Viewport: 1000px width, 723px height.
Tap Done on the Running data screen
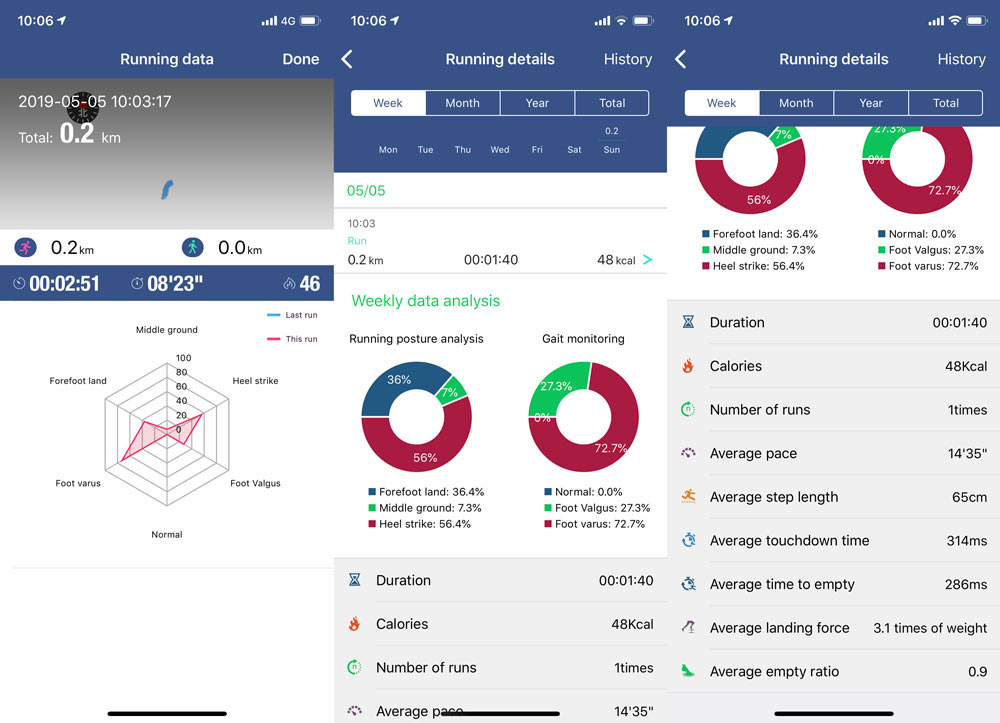[300, 59]
